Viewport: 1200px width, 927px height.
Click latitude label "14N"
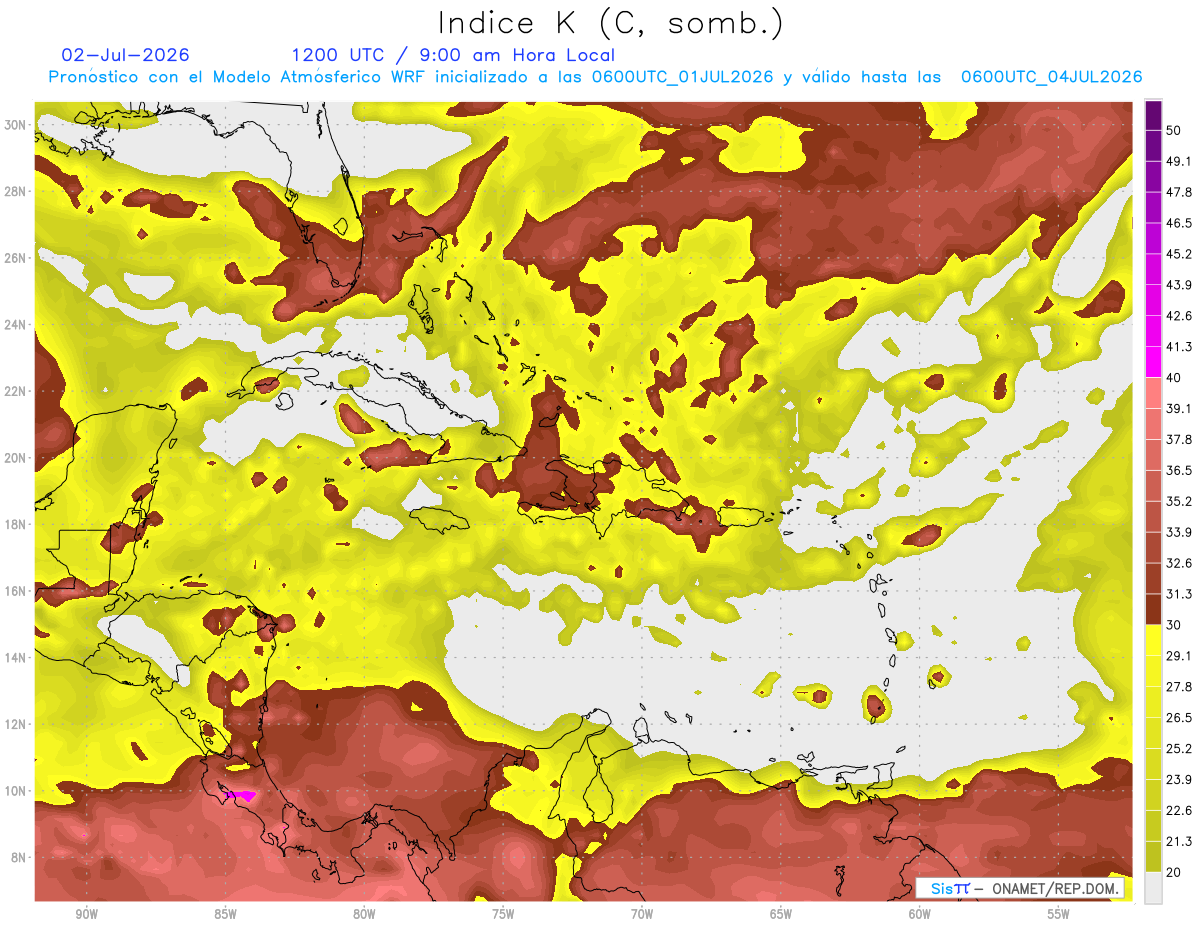tap(14, 657)
